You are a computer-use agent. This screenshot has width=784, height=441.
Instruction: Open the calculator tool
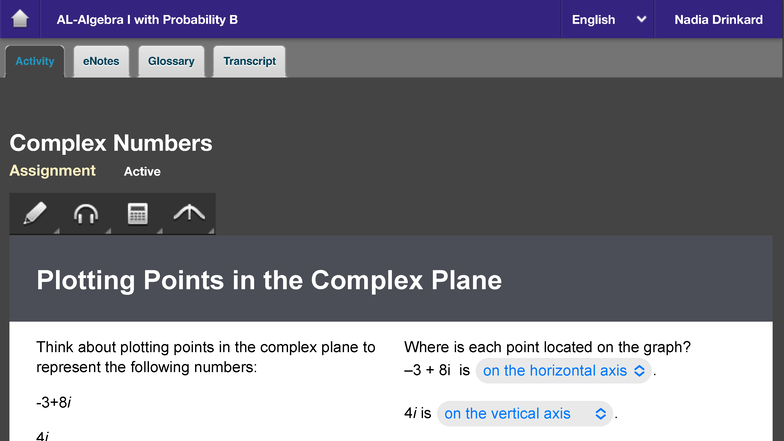(137, 213)
